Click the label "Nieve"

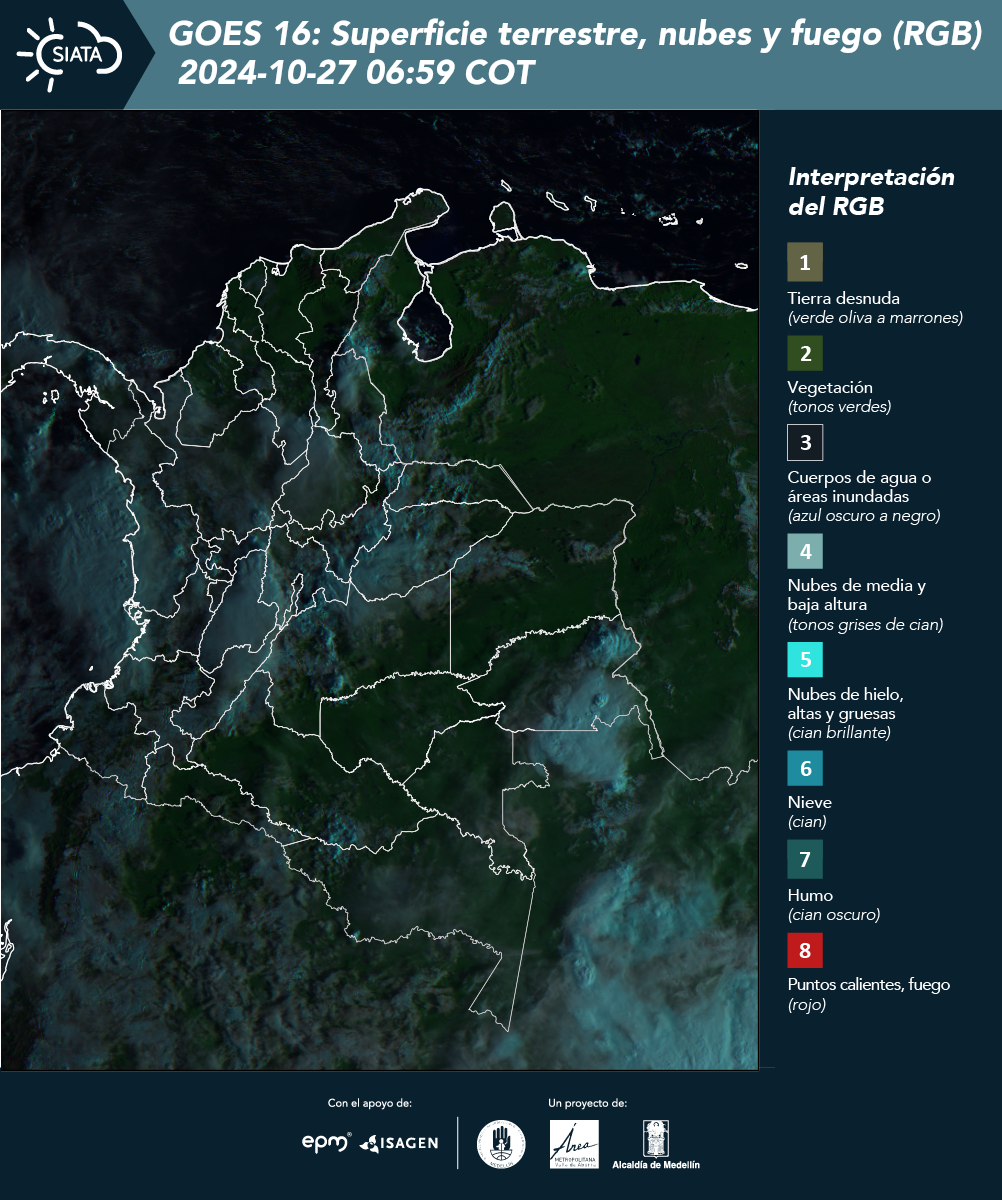pos(809,802)
